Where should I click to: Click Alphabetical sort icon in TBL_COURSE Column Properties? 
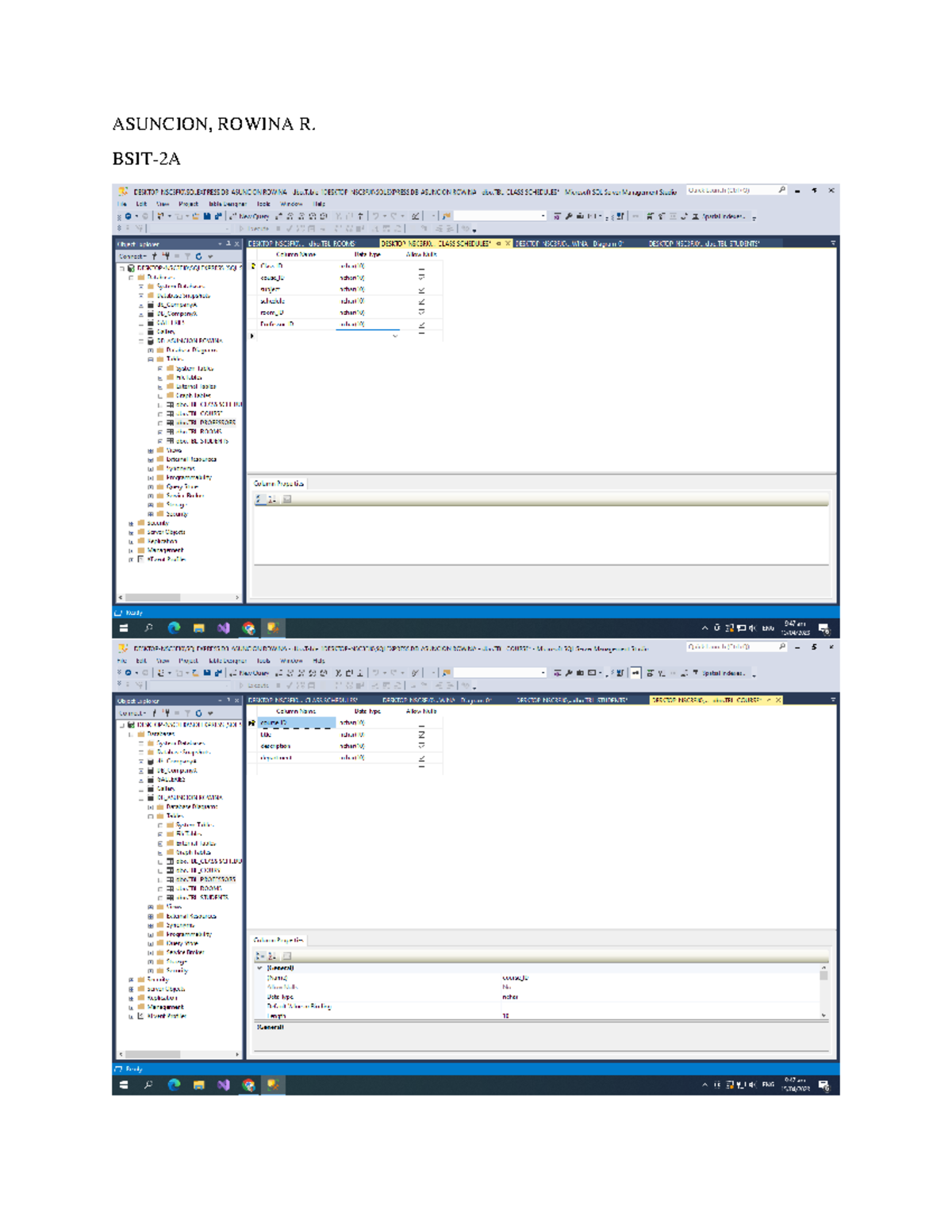(x=271, y=956)
